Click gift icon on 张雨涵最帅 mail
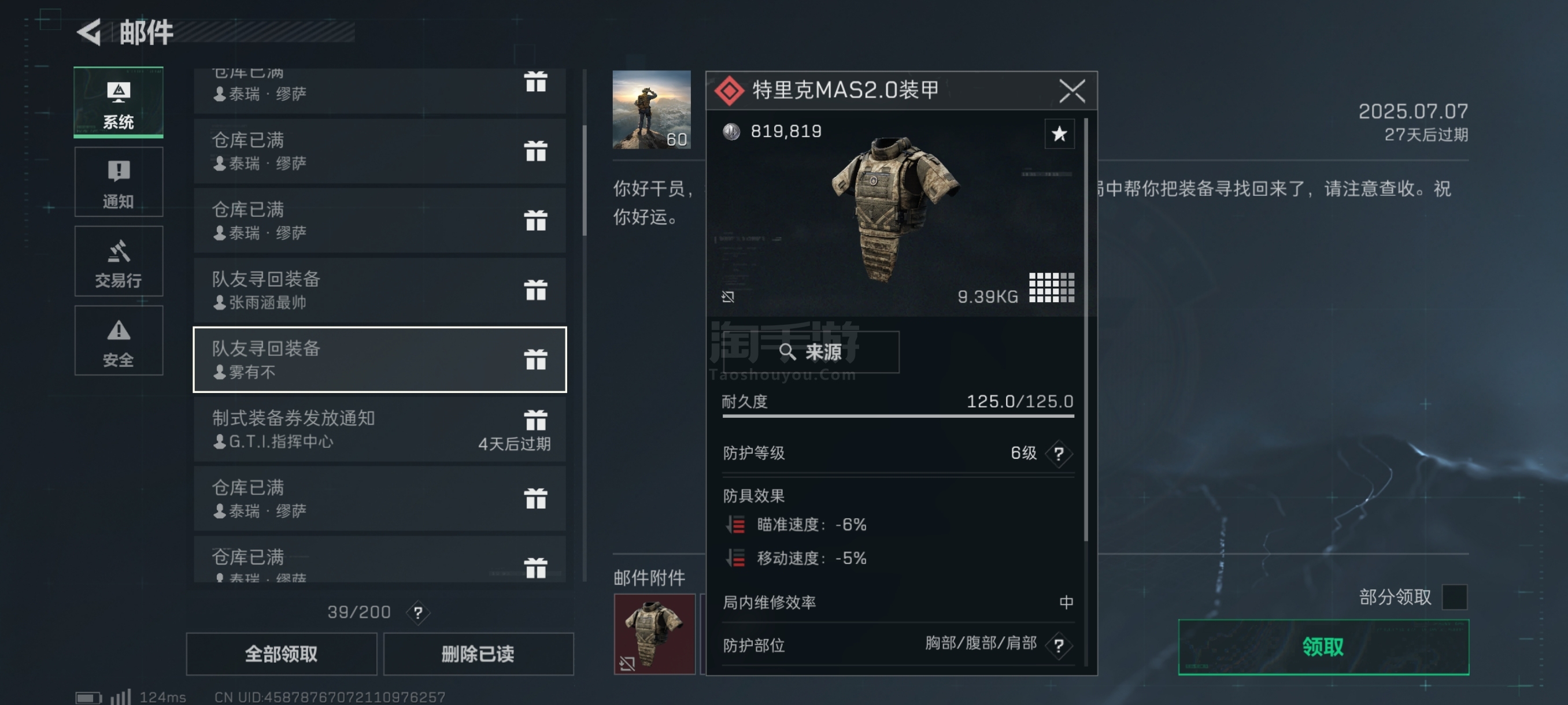This screenshot has height=705, width=1568. click(535, 291)
